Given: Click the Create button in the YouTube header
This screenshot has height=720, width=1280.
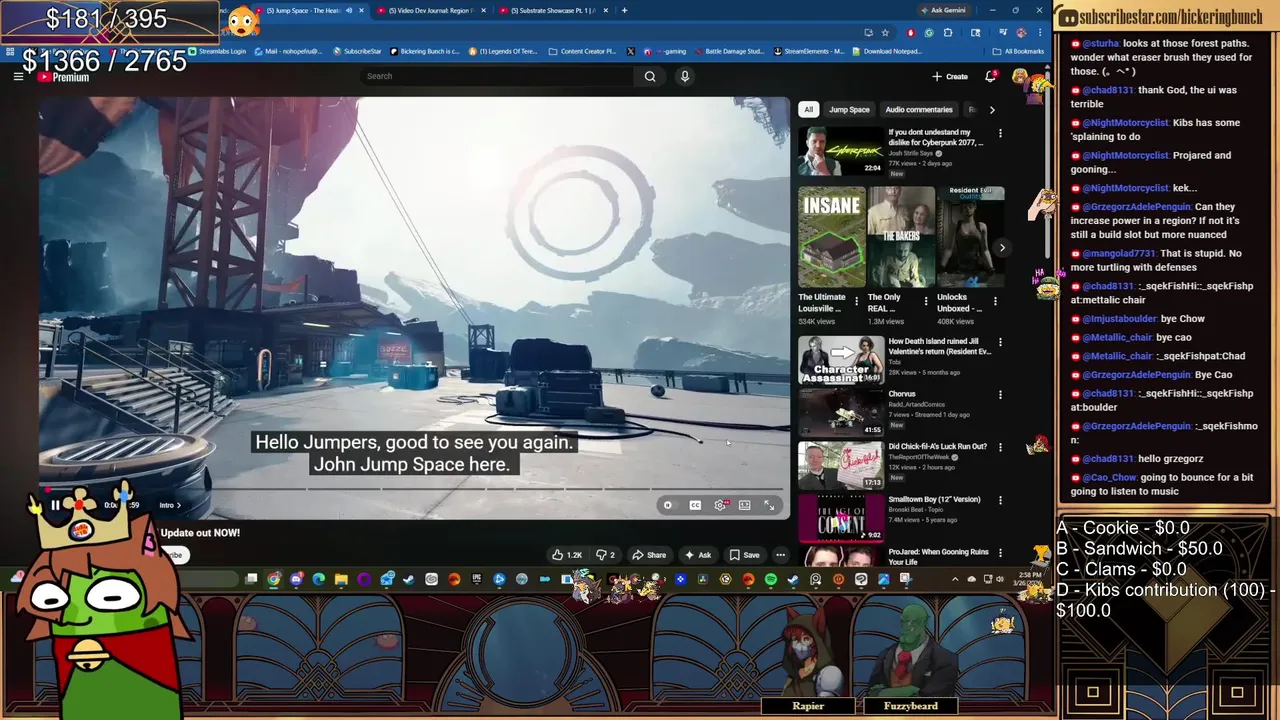Looking at the screenshot, I should click(950, 76).
